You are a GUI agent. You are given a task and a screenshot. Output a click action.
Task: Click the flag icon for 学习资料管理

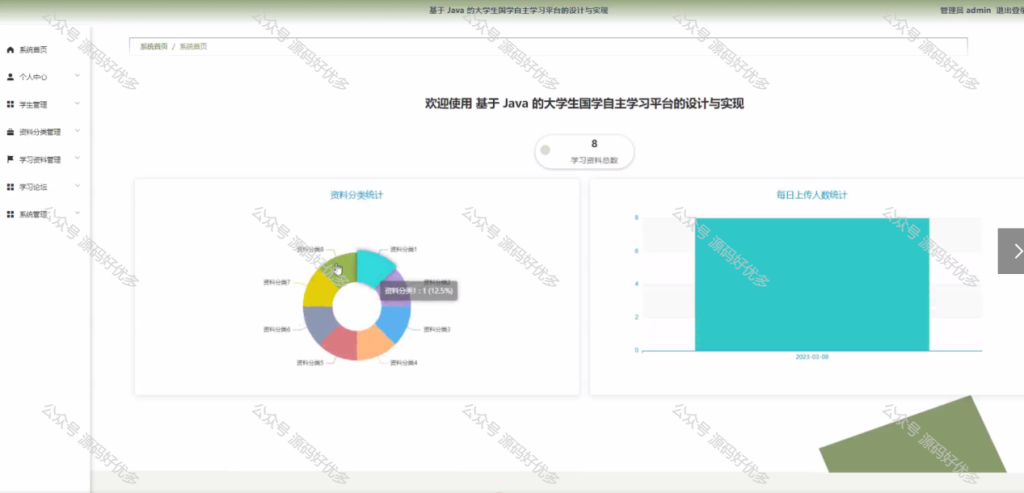10,159
